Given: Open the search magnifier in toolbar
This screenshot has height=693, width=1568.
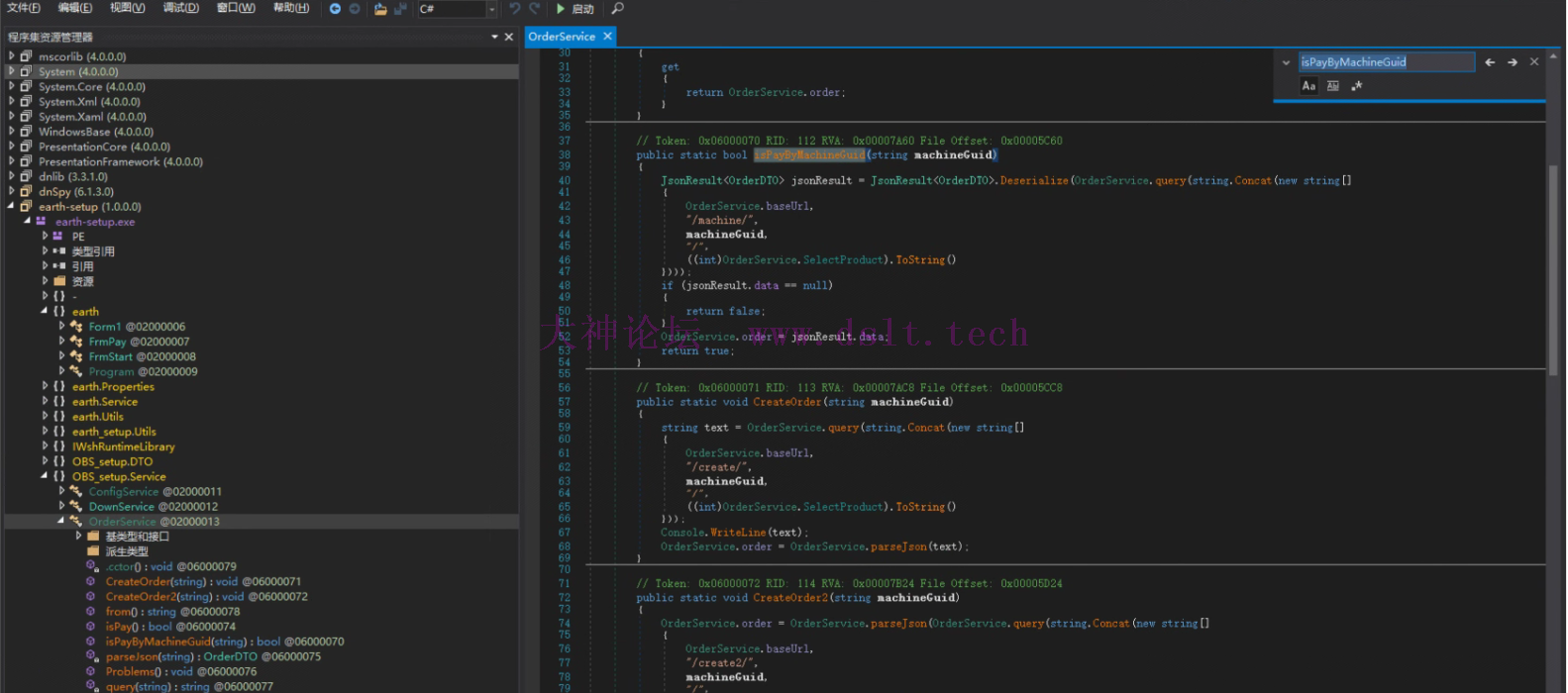Looking at the screenshot, I should (618, 9).
